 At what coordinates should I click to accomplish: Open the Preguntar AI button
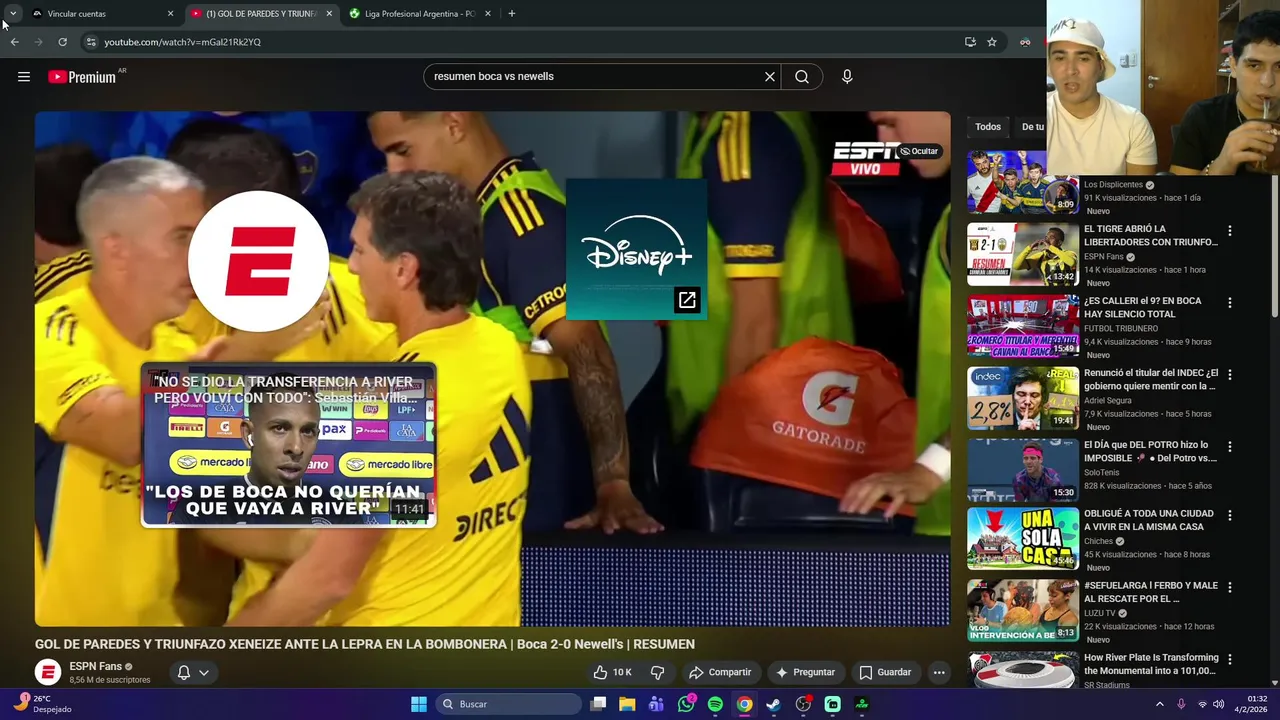click(805, 672)
